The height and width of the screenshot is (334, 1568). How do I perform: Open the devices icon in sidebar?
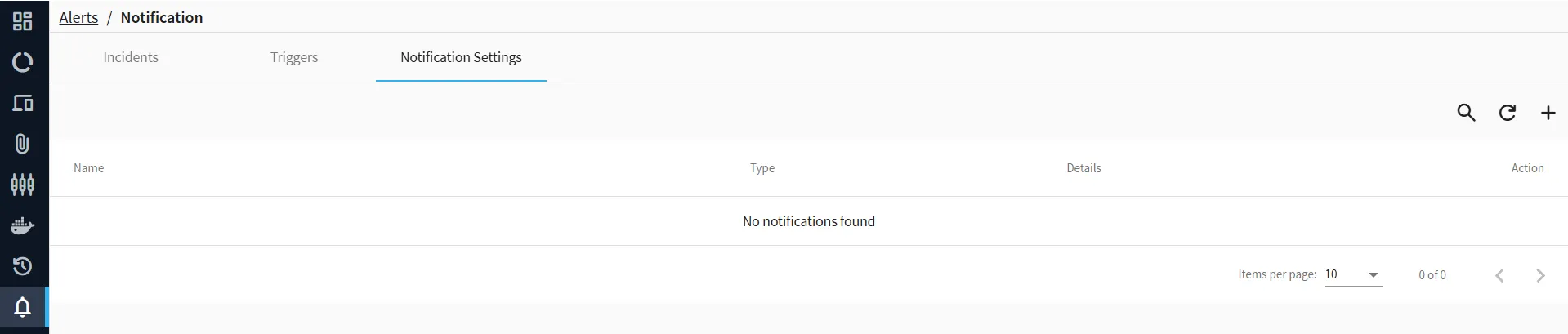23,103
